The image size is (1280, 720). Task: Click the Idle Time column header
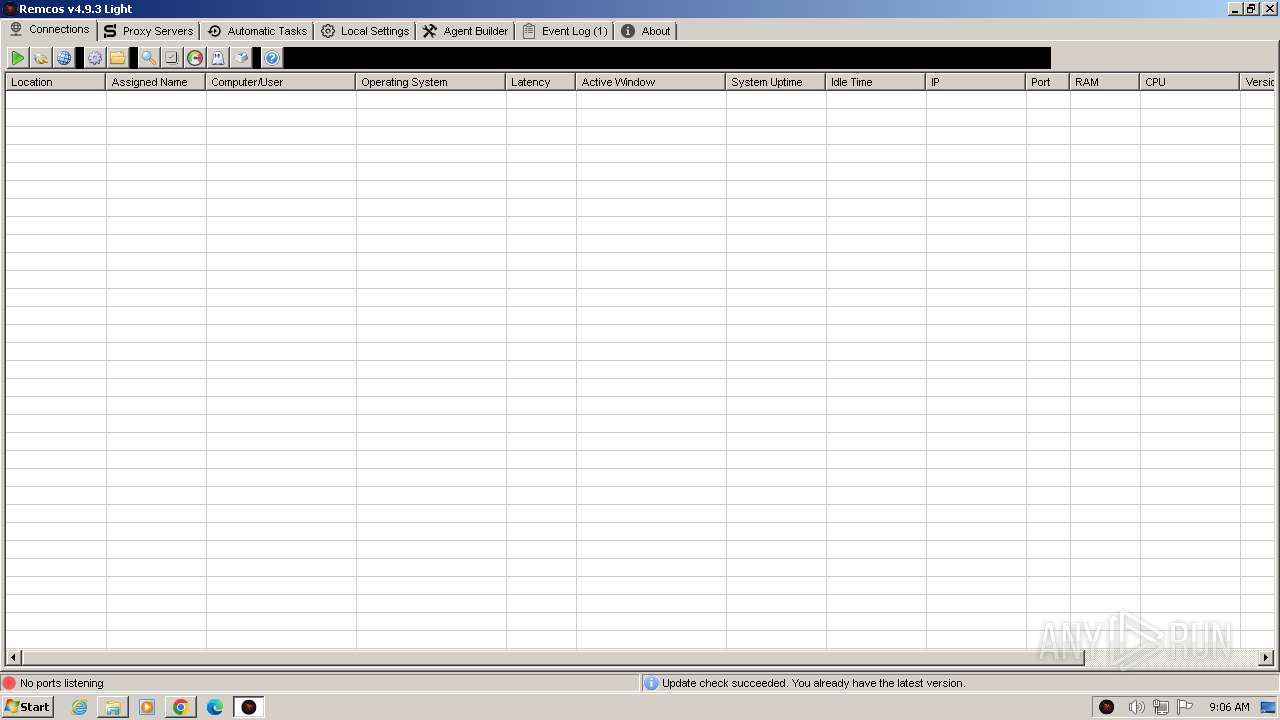coord(875,82)
